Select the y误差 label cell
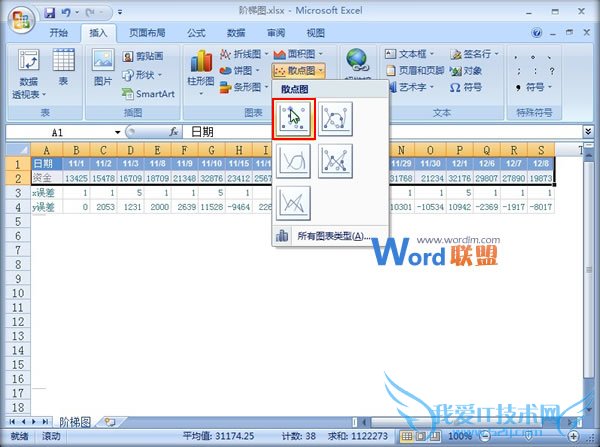 point(47,207)
